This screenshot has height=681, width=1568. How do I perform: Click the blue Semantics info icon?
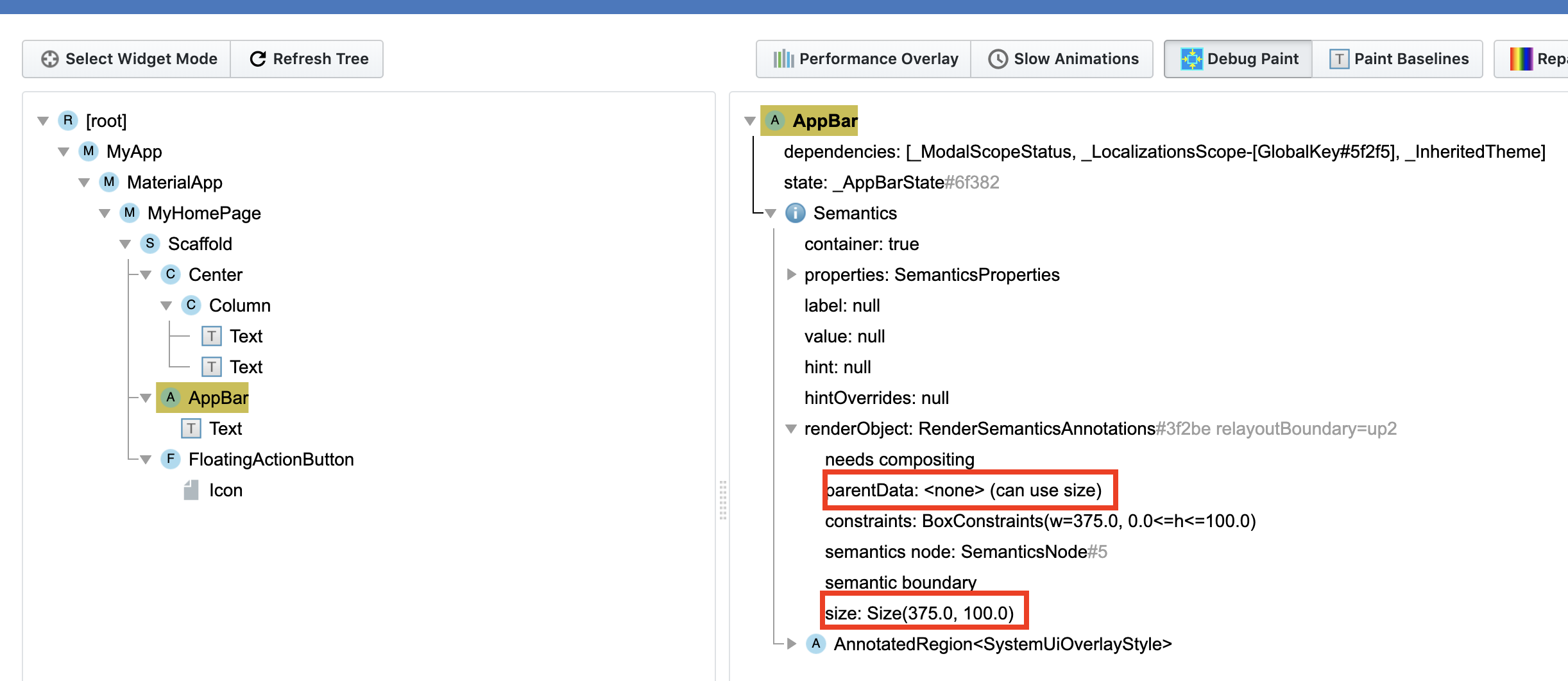(796, 213)
